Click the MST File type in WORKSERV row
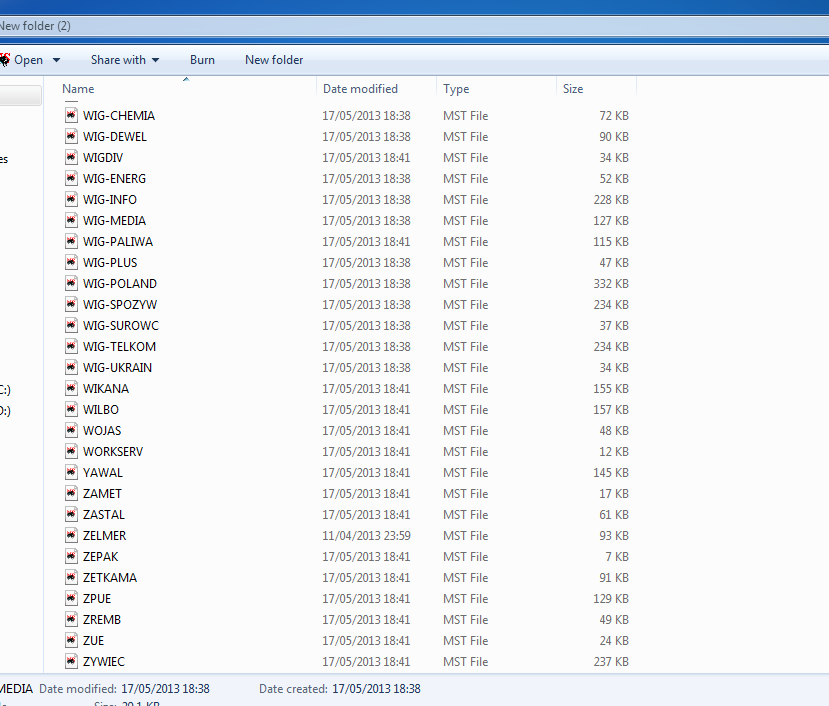 [466, 452]
